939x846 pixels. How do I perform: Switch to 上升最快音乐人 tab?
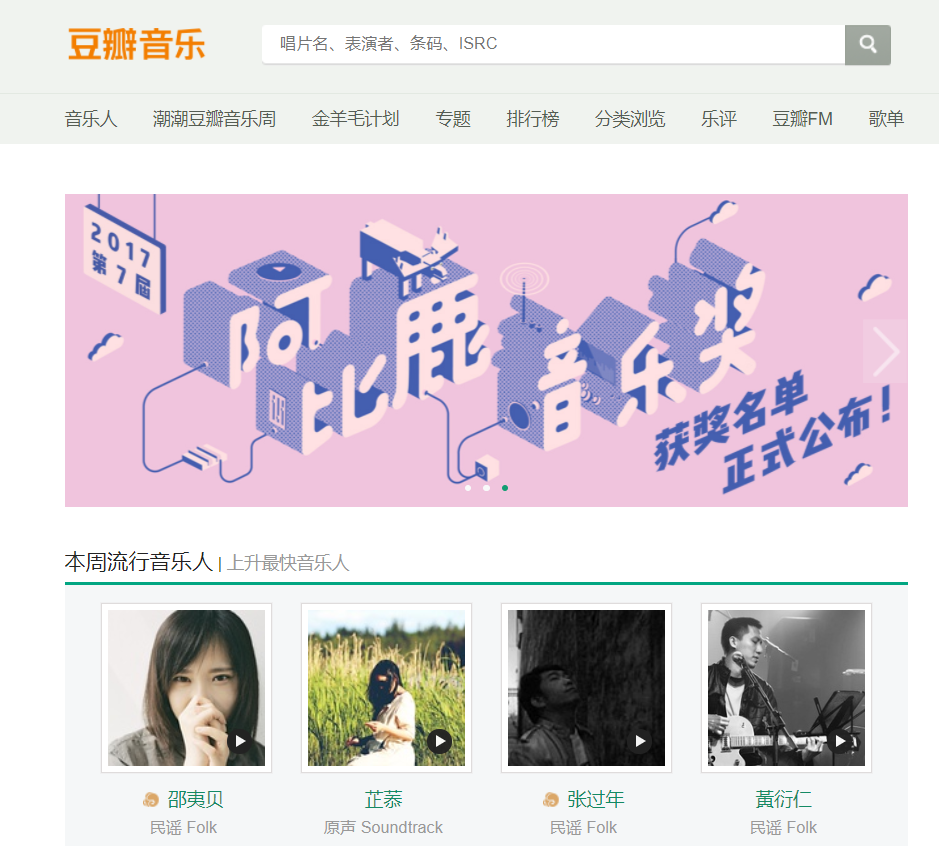[288, 563]
